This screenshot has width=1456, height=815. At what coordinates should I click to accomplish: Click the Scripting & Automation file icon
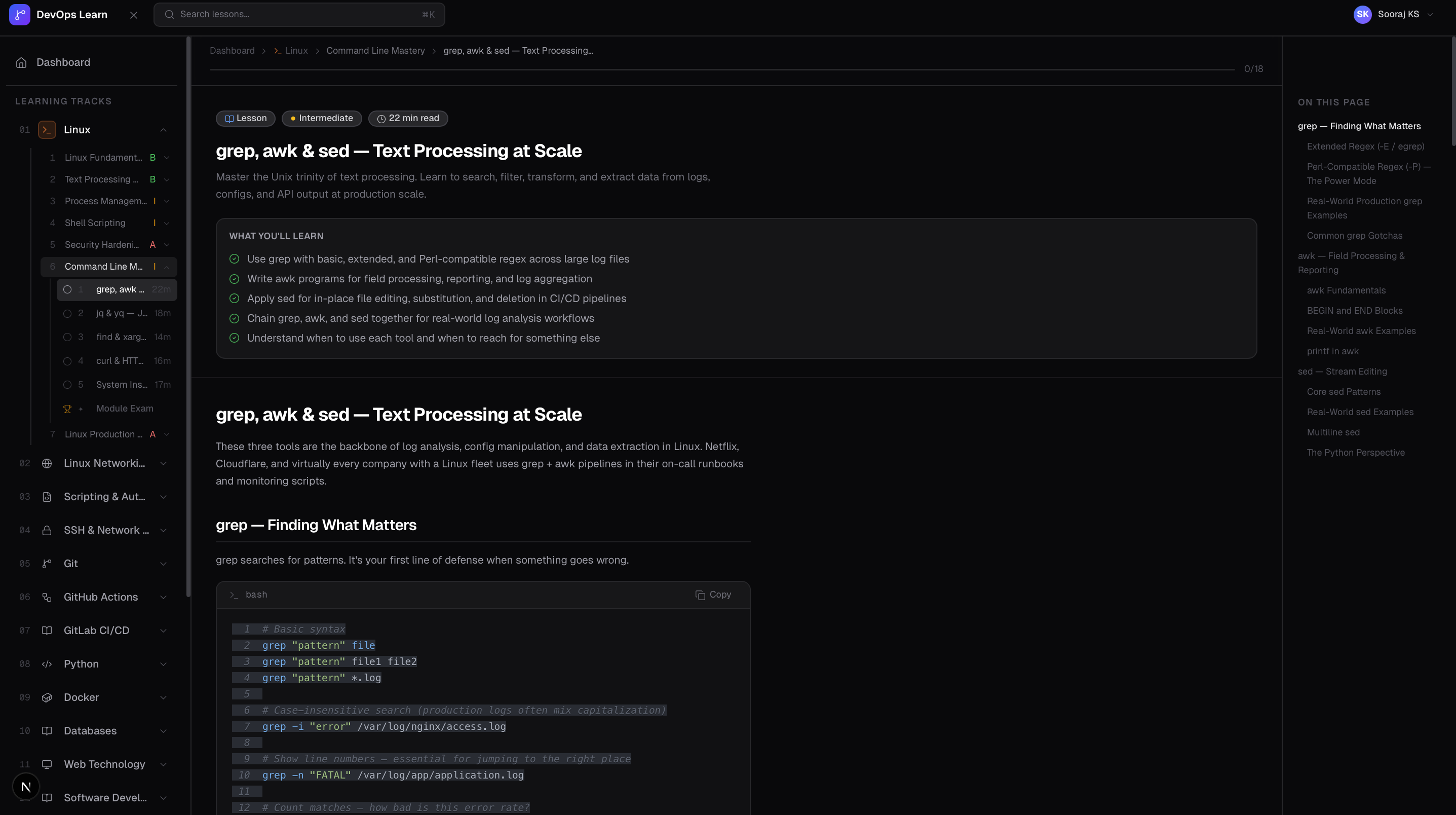pyautogui.click(x=47, y=497)
